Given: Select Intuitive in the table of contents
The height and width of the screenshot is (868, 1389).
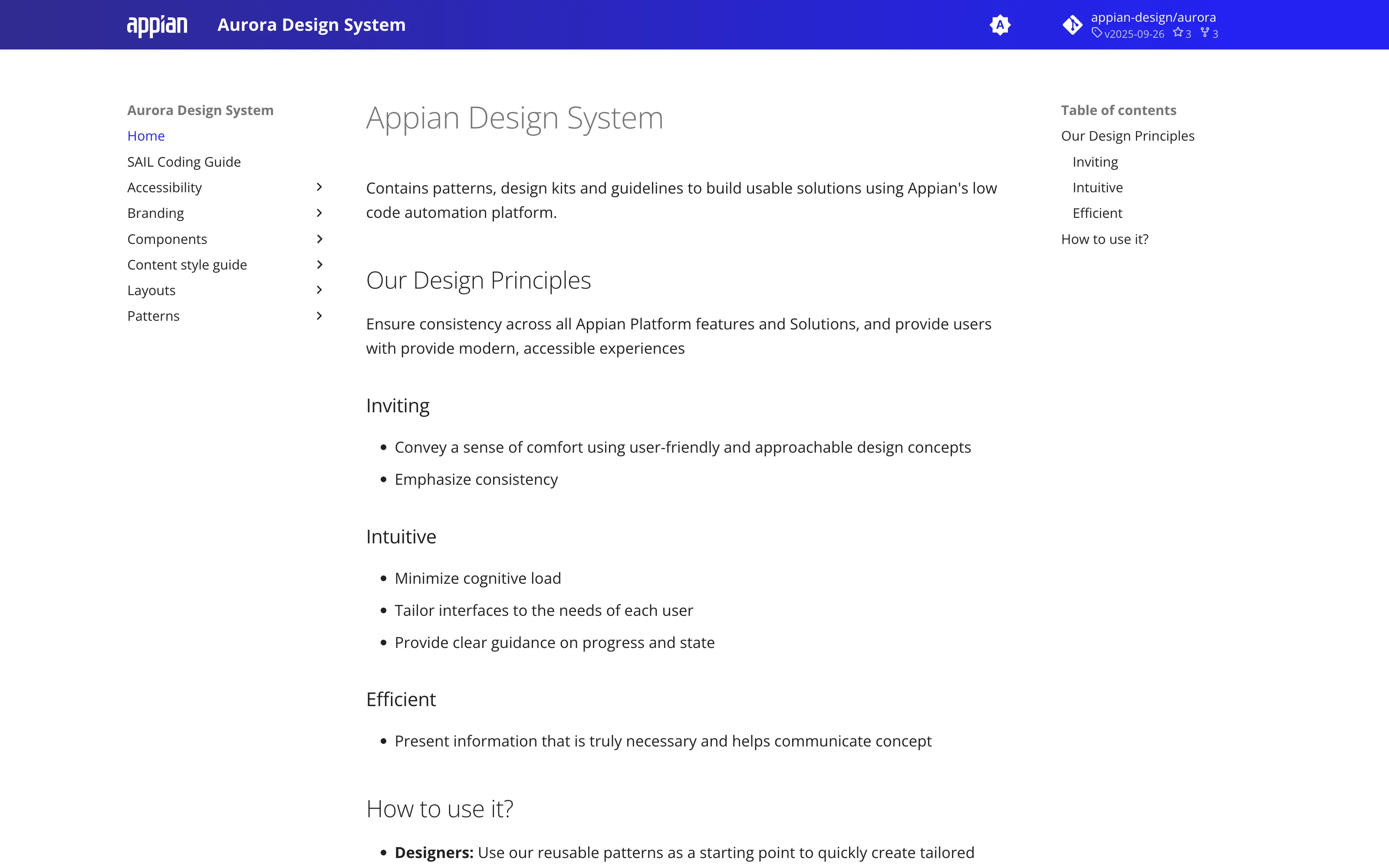Looking at the screenshot, I should coord(1097,187).
